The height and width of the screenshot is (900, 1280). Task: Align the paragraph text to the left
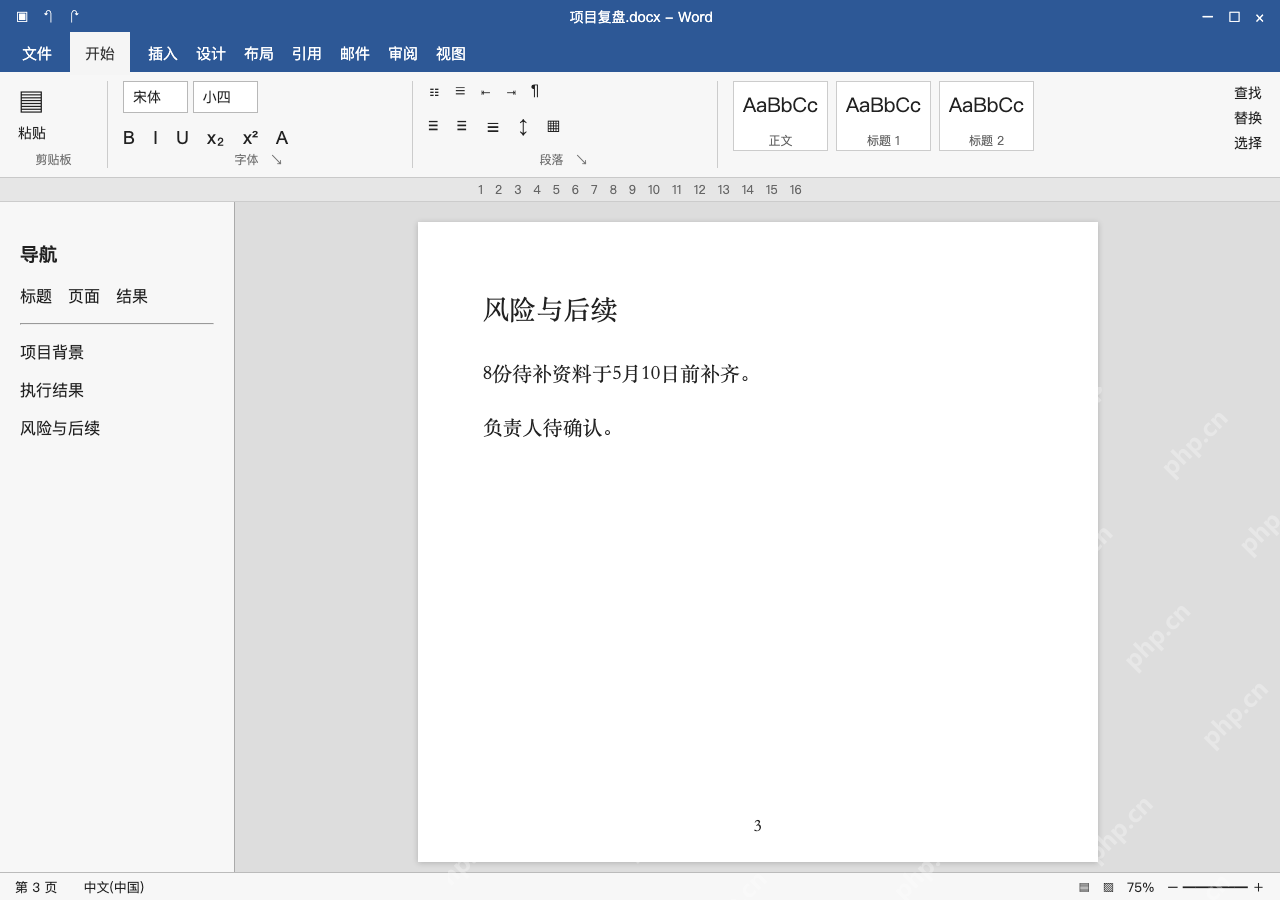433,126
